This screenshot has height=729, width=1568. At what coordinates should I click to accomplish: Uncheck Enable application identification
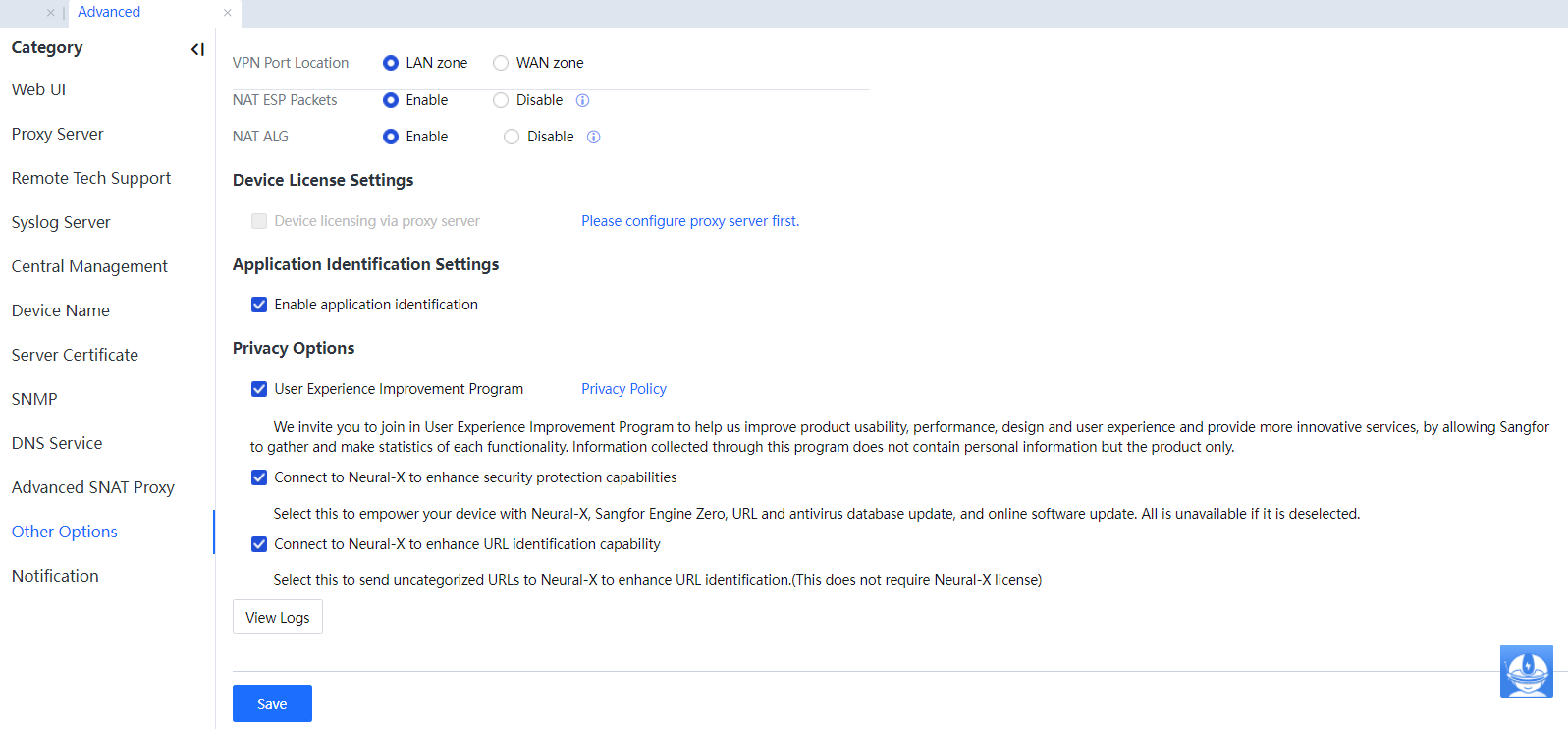click(259, 305)
